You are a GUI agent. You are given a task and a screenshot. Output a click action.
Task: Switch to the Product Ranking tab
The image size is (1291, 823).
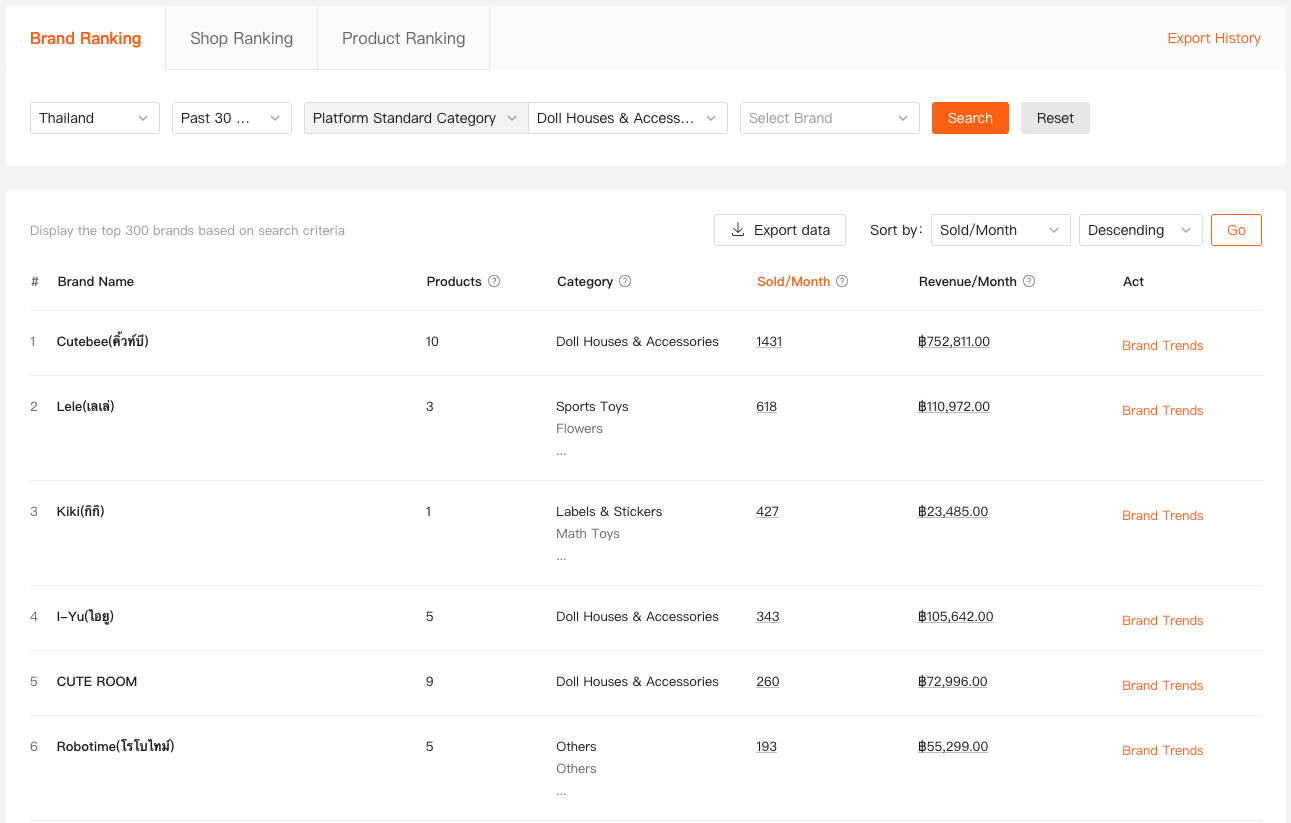[403, 38]
